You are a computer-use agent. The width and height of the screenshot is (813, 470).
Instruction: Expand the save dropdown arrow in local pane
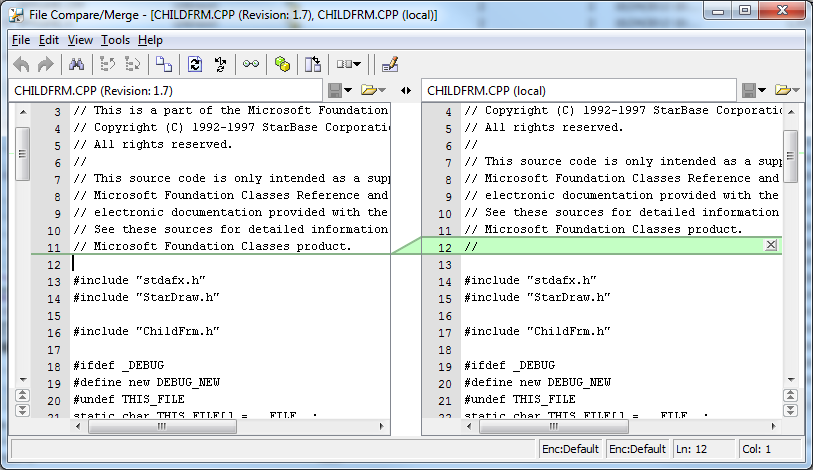[x=762, y=91]
